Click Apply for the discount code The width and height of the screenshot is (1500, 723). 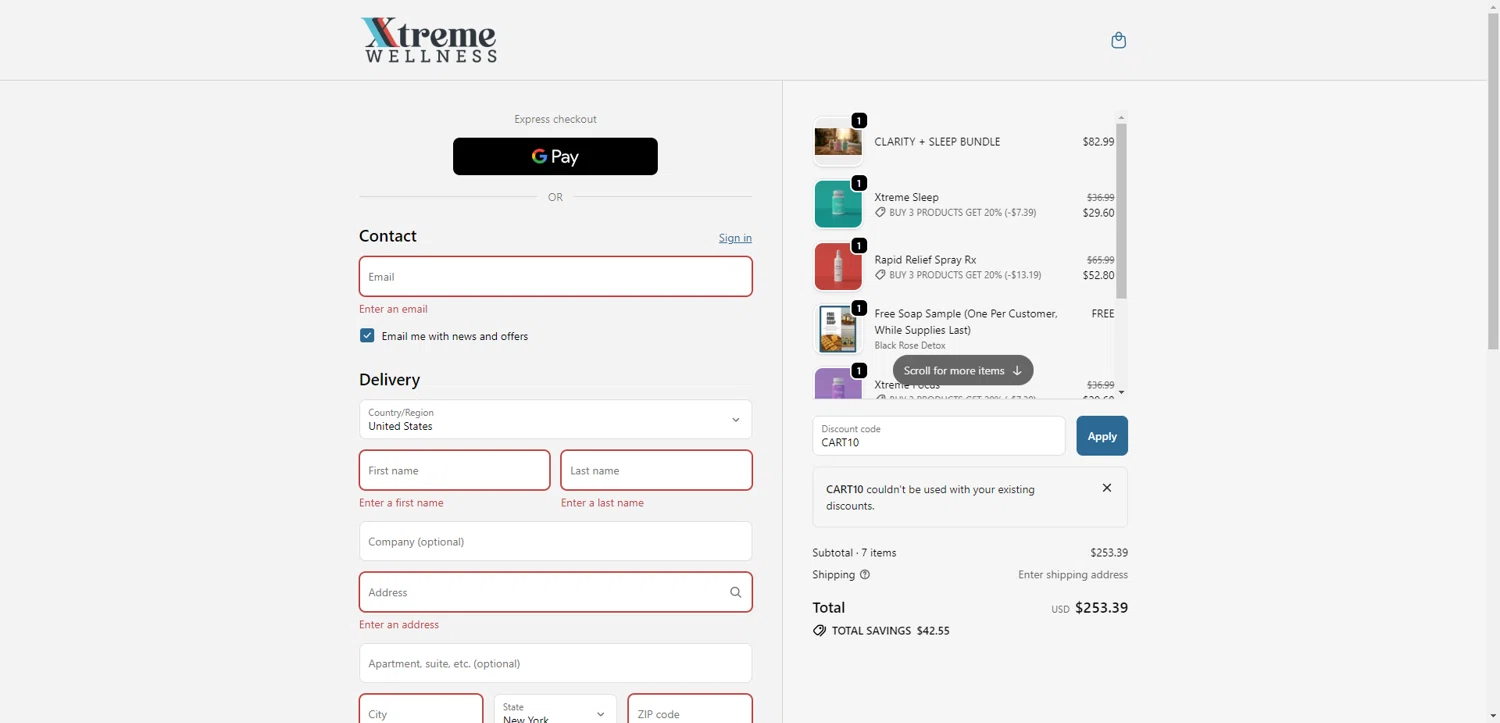1102,436
